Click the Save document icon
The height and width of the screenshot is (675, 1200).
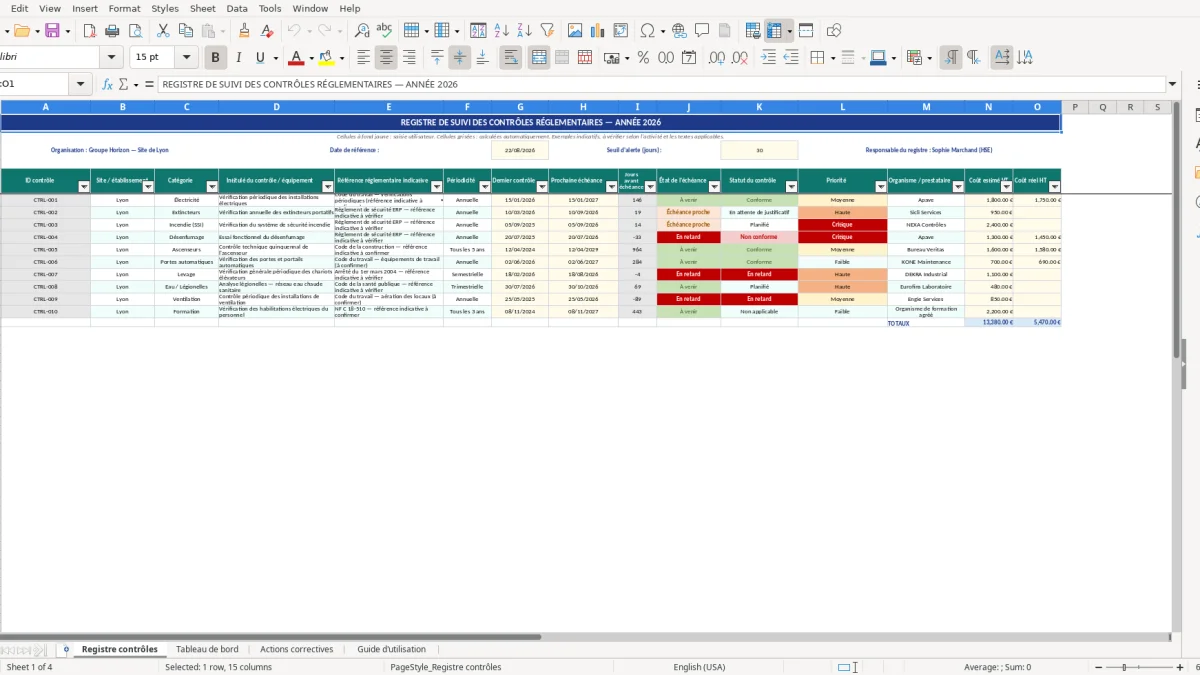pos(52,31)
